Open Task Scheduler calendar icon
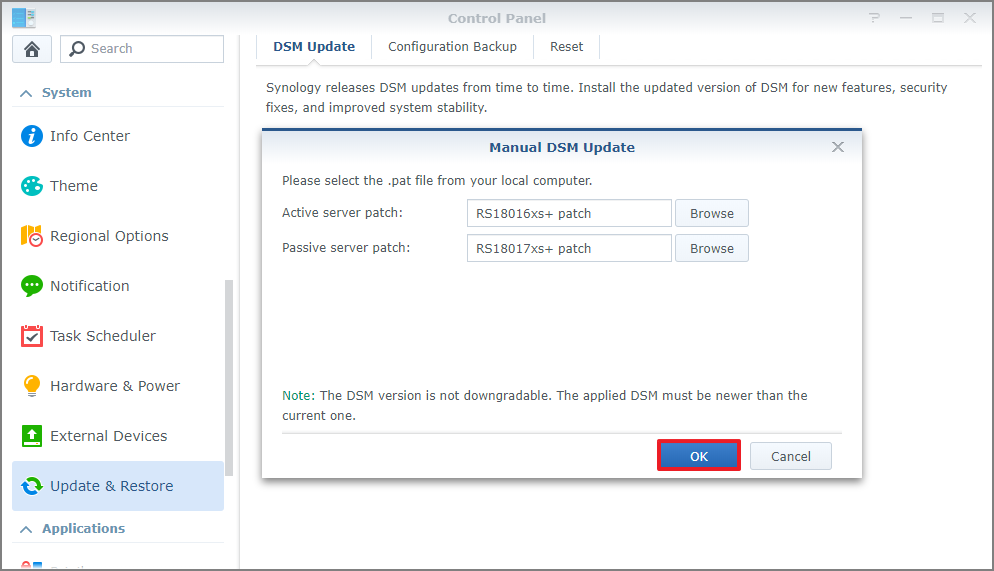The height and width of the screenshot is (571, 994). (32, 336)
